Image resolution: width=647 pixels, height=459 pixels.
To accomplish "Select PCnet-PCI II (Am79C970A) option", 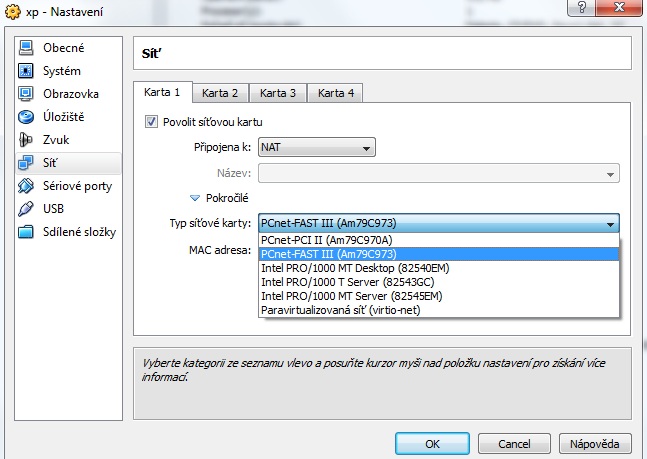I will coord(439,240).
